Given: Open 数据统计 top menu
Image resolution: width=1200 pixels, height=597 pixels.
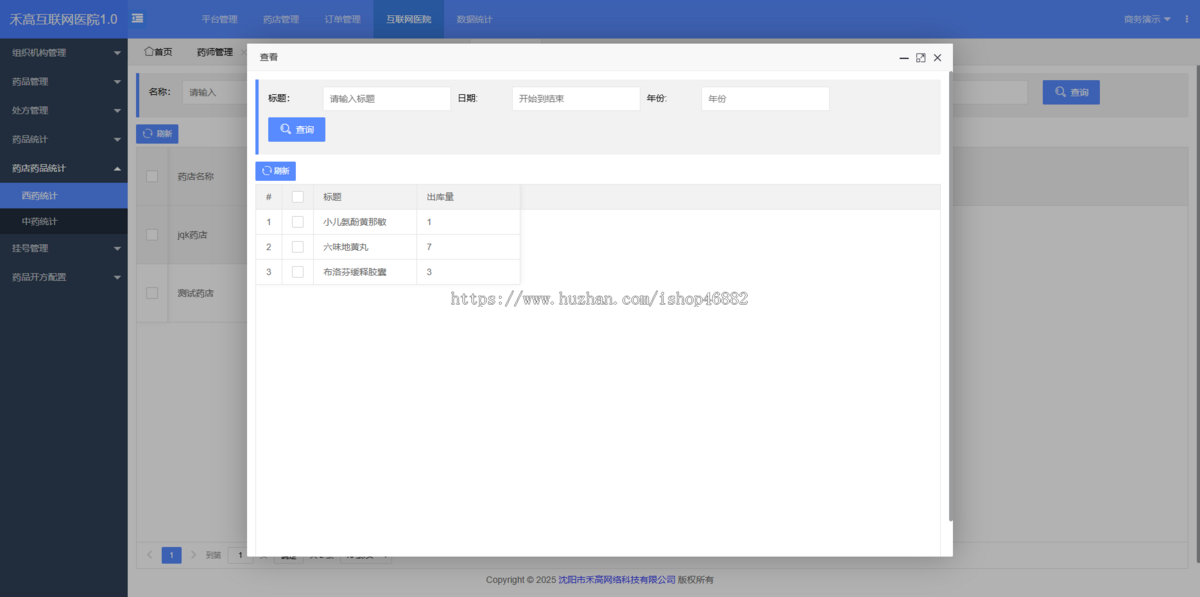Looking at the screenshot, I should 474,19.
